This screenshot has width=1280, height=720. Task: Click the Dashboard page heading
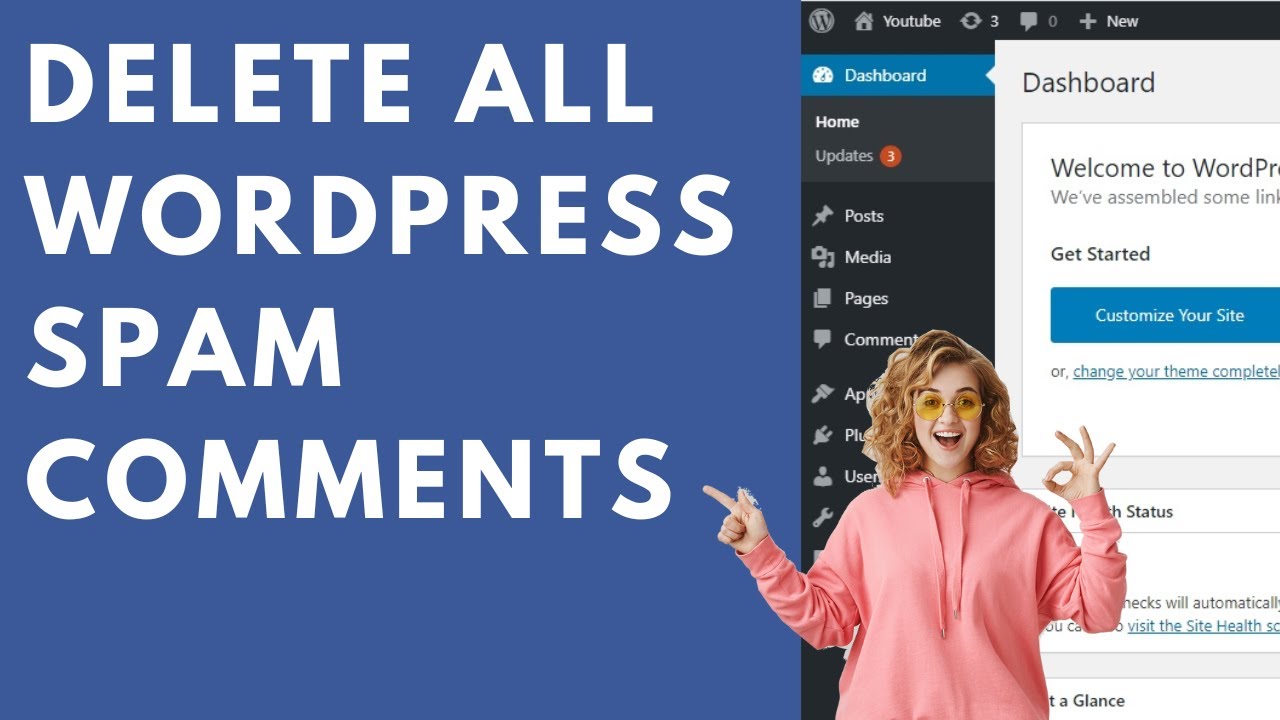pos(1088,82)
